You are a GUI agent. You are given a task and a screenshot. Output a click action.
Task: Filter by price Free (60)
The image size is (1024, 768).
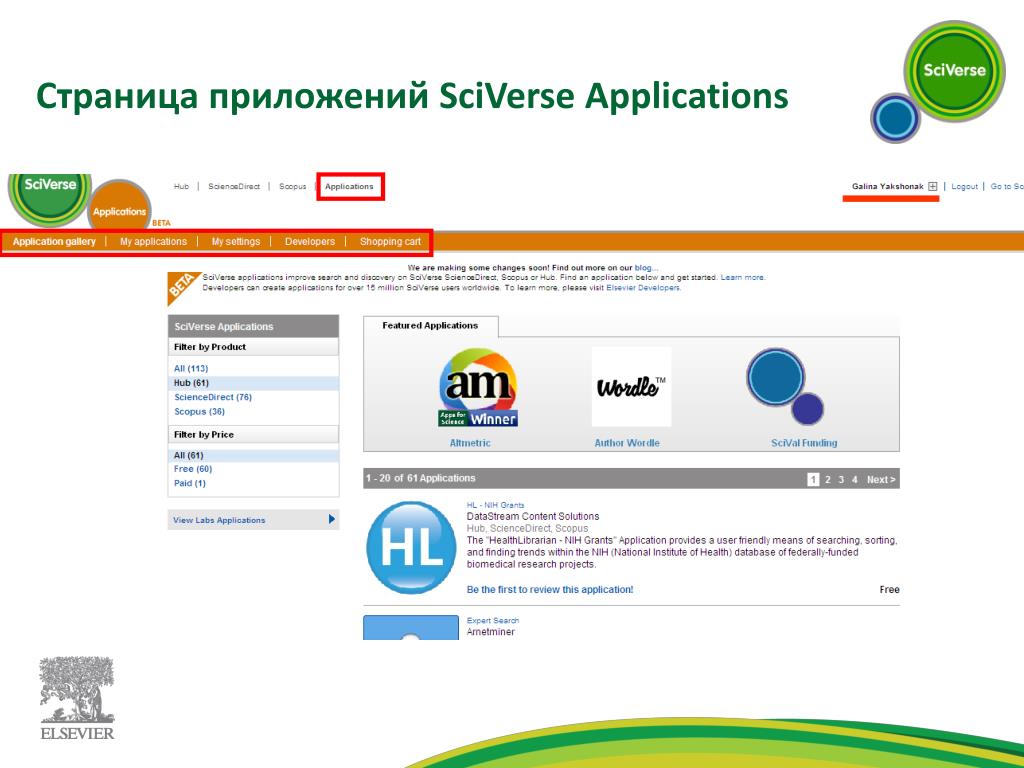pos(193,470)
